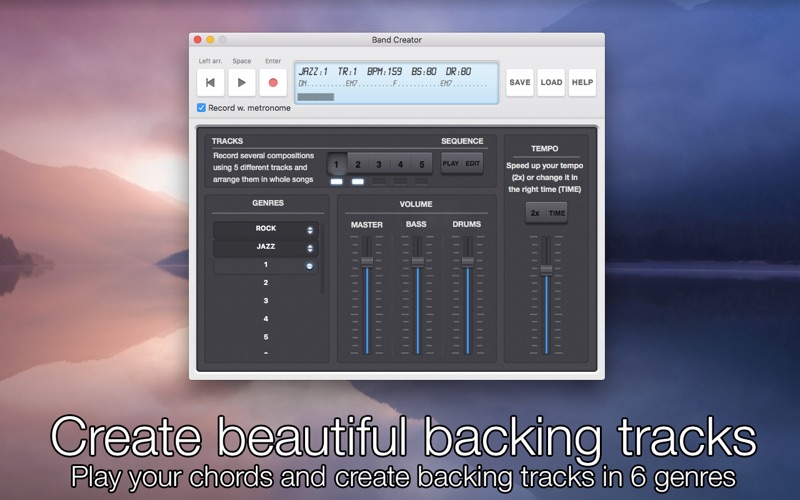Open the HELP button

coord(582,83)
